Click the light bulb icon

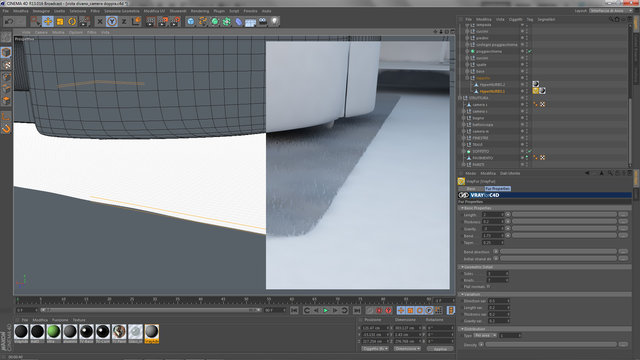click(275, 21)
